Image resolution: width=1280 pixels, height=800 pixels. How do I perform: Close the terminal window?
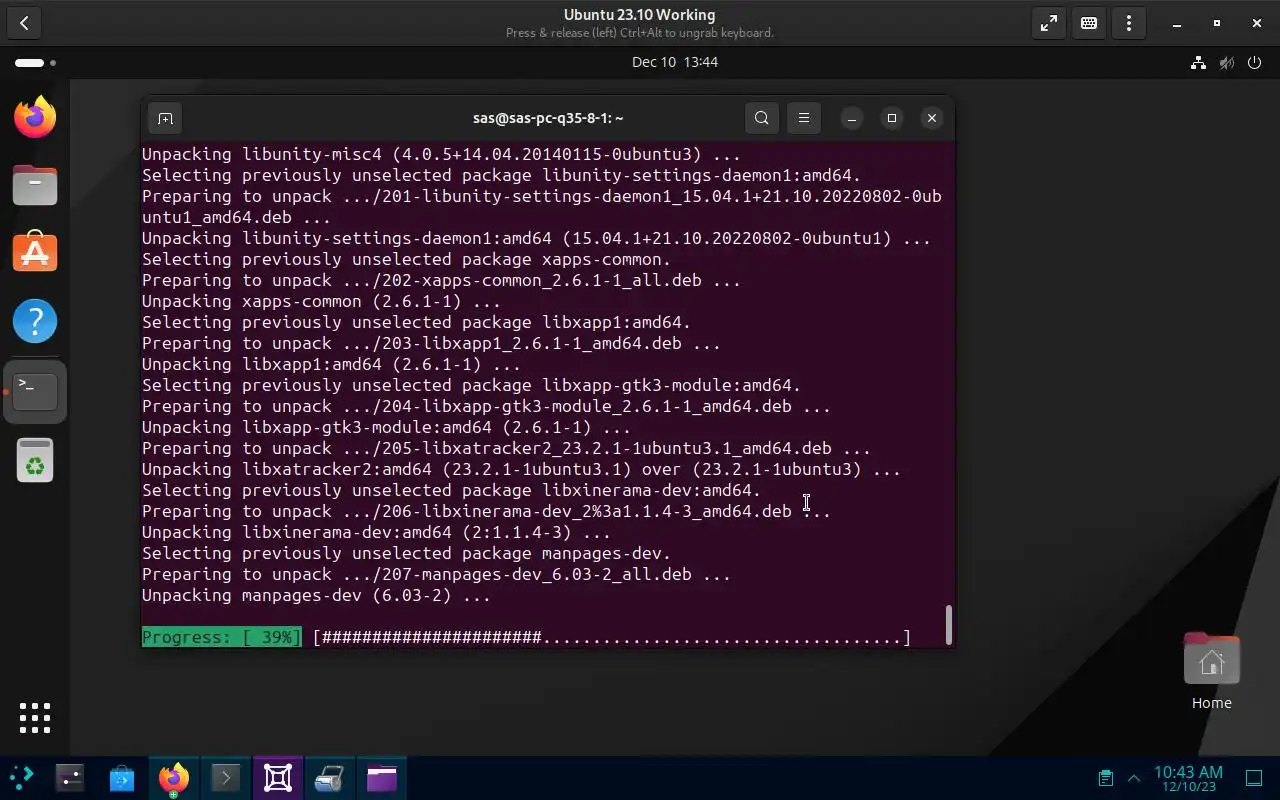932,118
